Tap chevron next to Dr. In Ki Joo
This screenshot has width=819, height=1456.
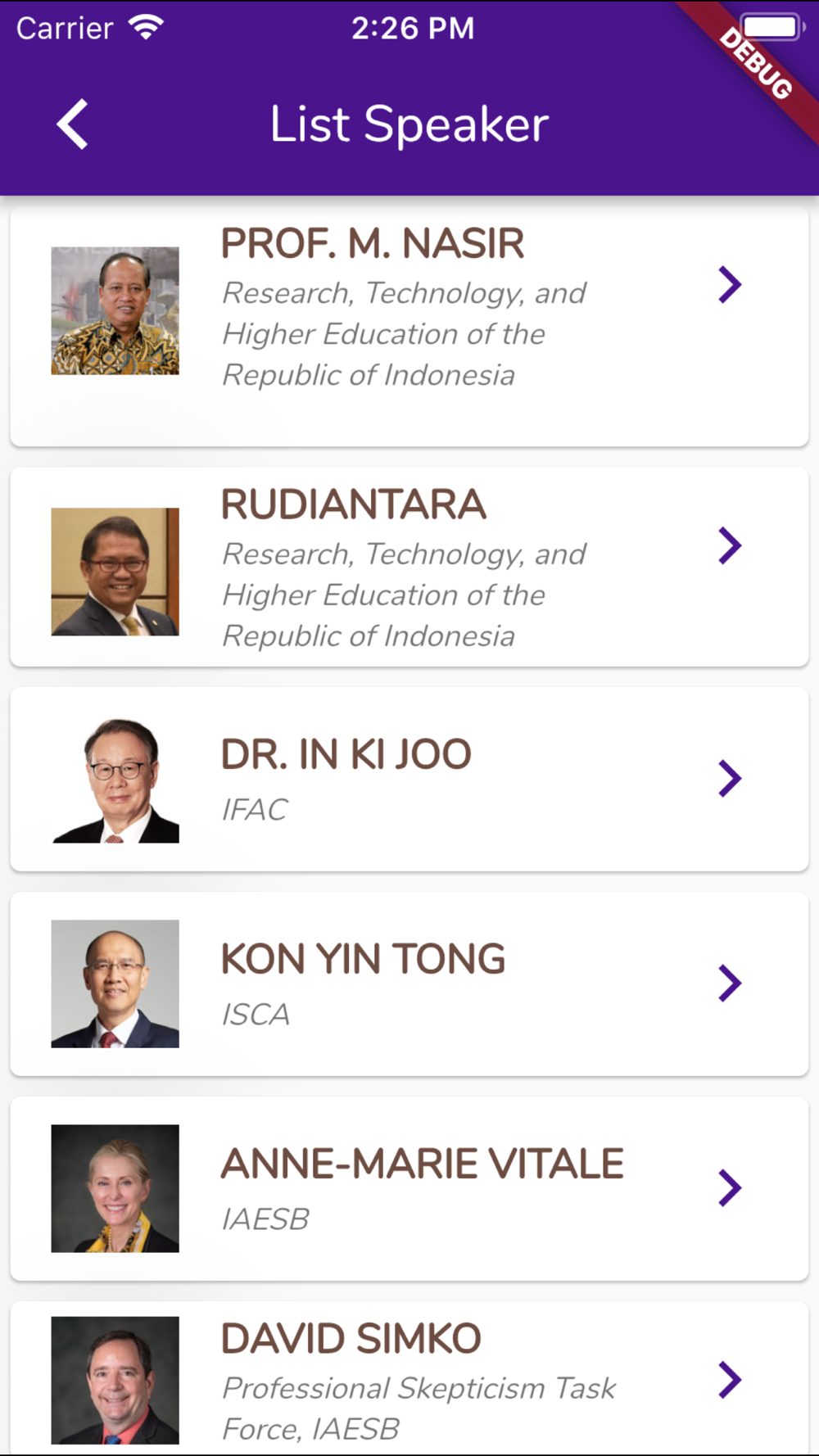point(730,778)
